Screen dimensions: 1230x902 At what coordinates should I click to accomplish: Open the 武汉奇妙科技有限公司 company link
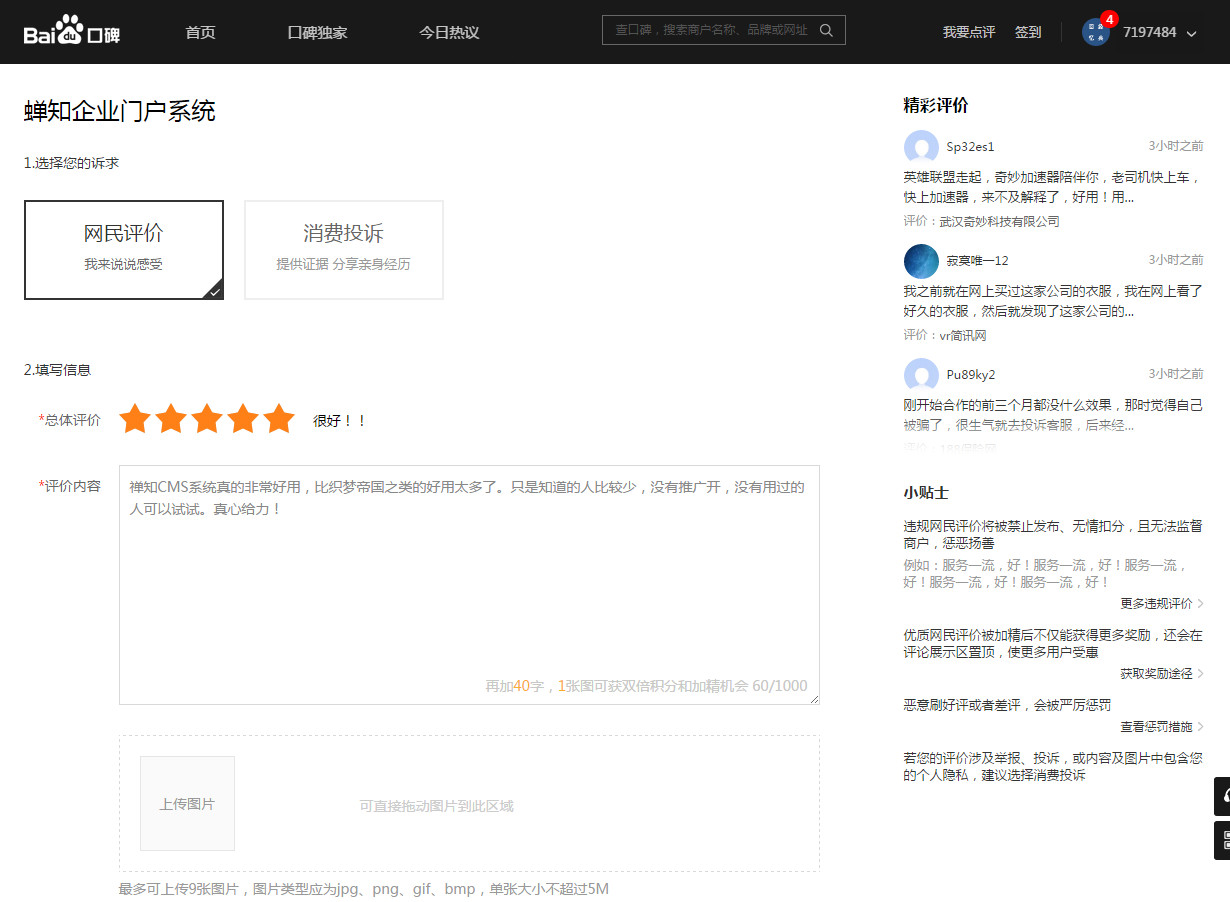(x=999, y=221)
